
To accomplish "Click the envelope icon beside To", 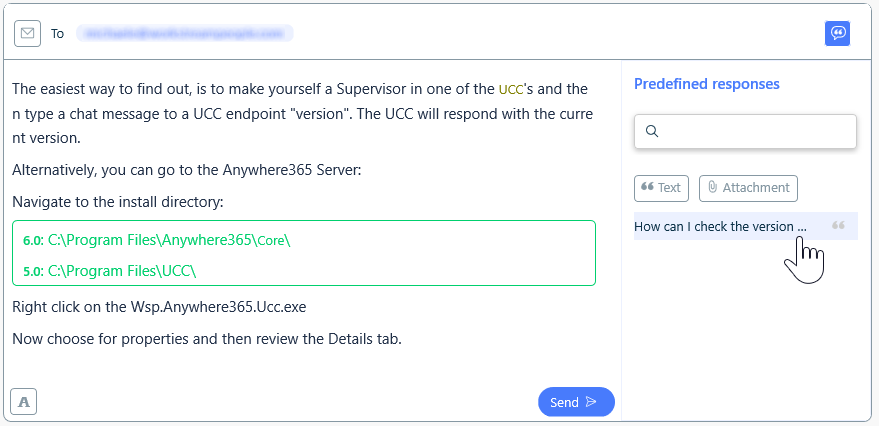I will click(x=27, y=34).
